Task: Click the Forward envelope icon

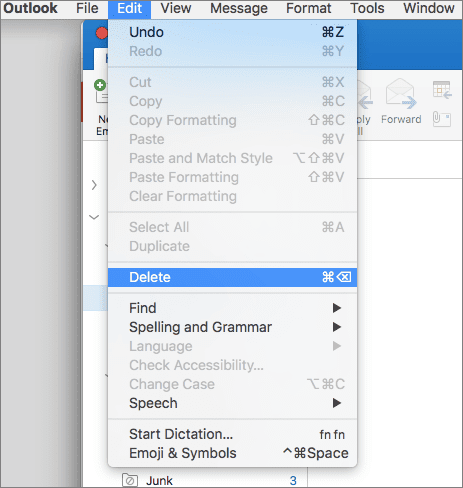Action: click(x=401, y=94)
